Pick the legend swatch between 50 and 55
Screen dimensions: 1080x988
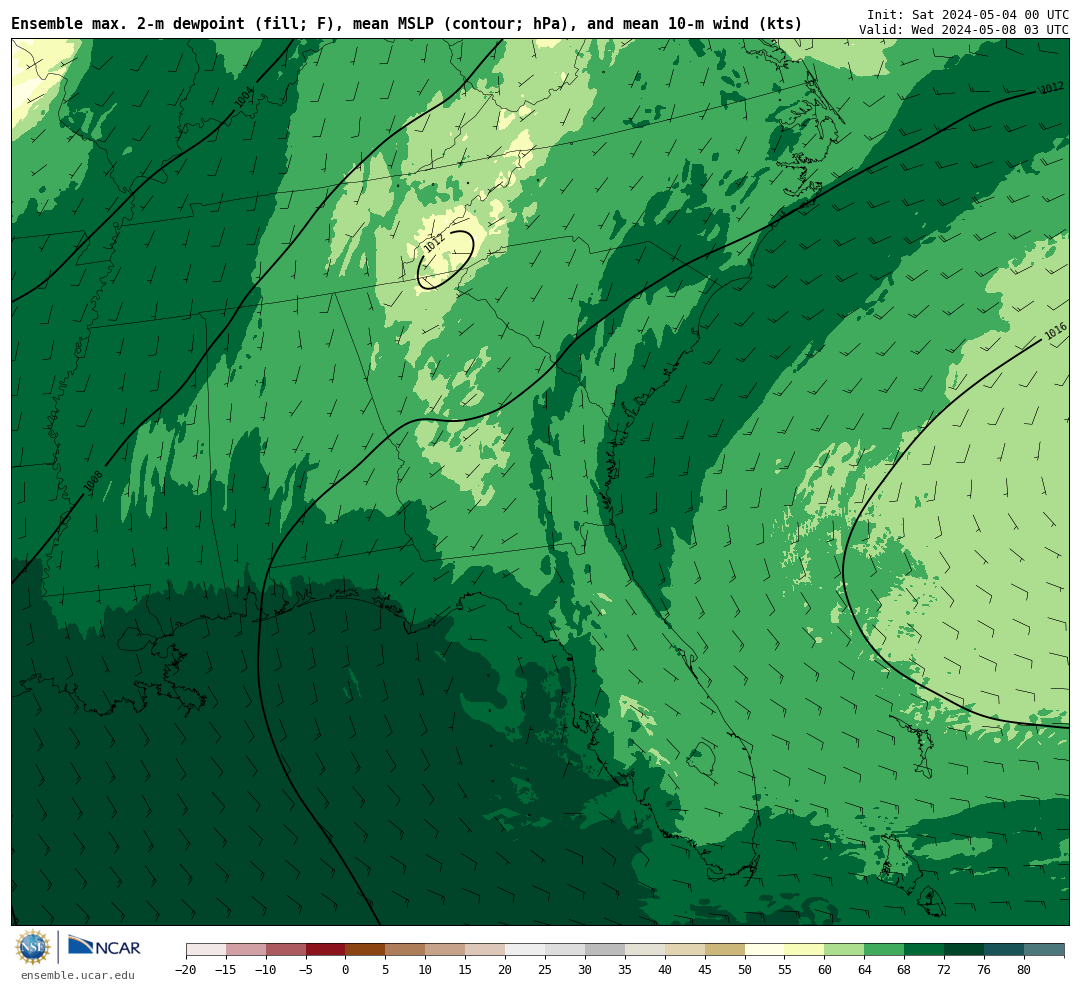[765, 950]
